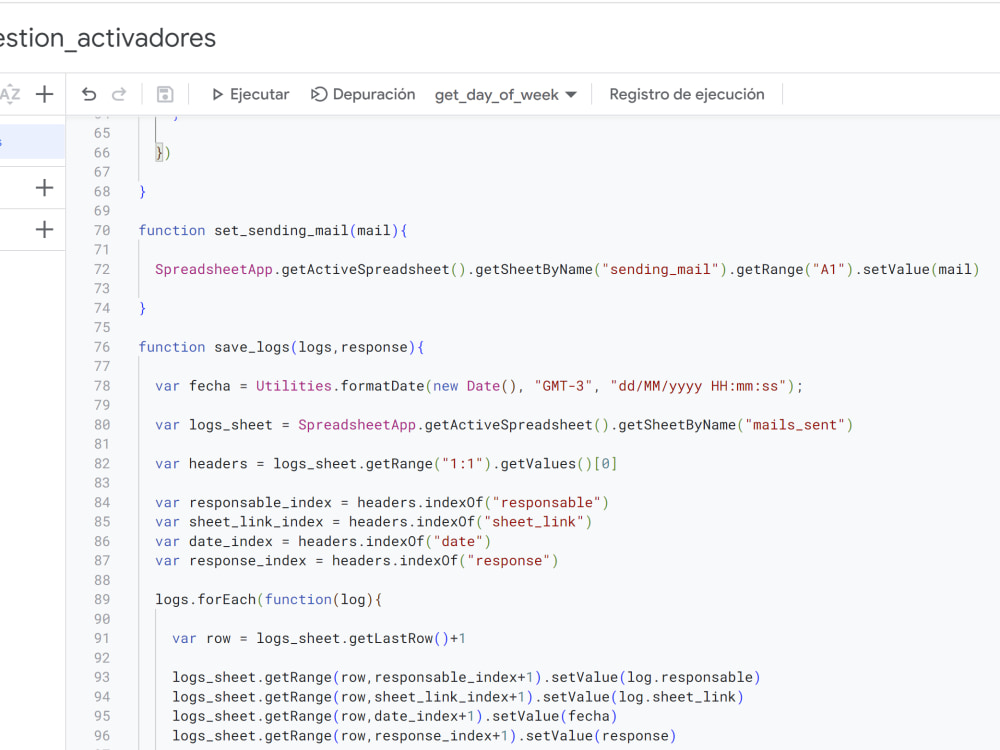
Task: Click setValue(response) on line 96
Action: (x=601, y=736)
